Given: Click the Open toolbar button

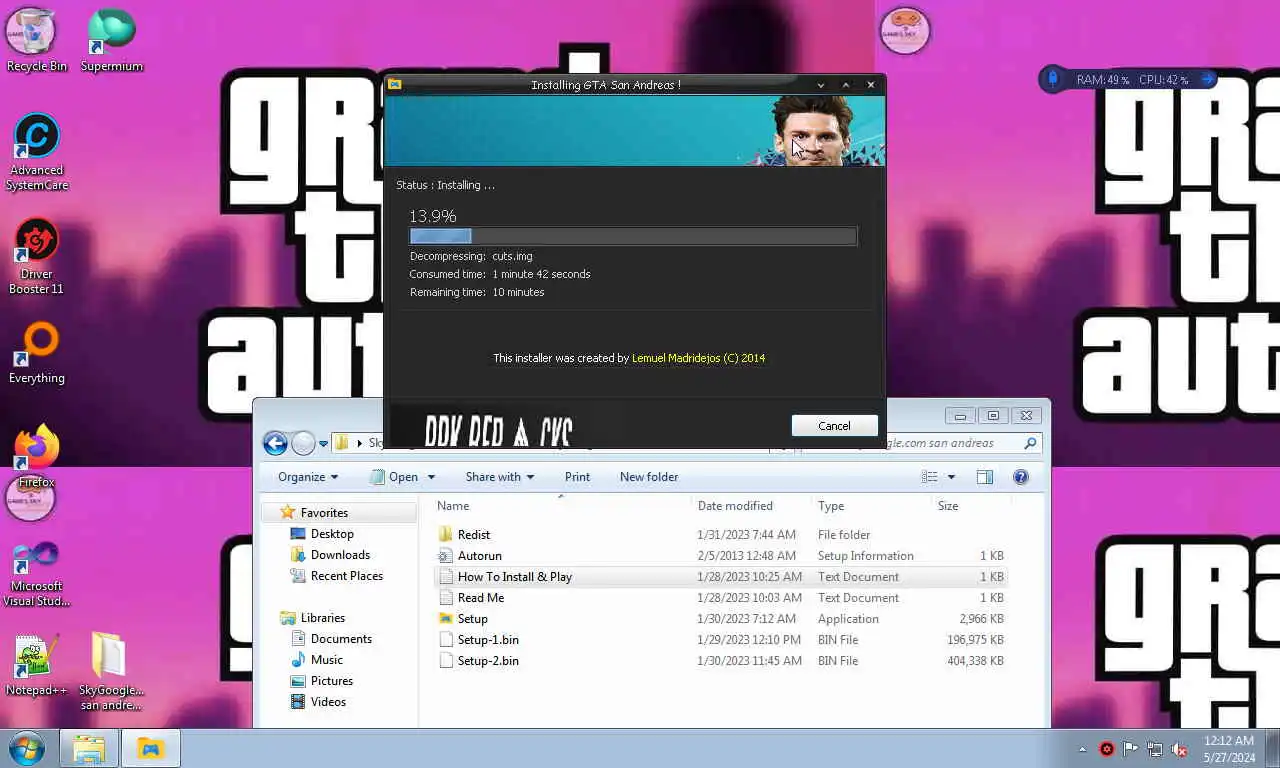Looking at the screenshot, I should click(x=394, y=477).
